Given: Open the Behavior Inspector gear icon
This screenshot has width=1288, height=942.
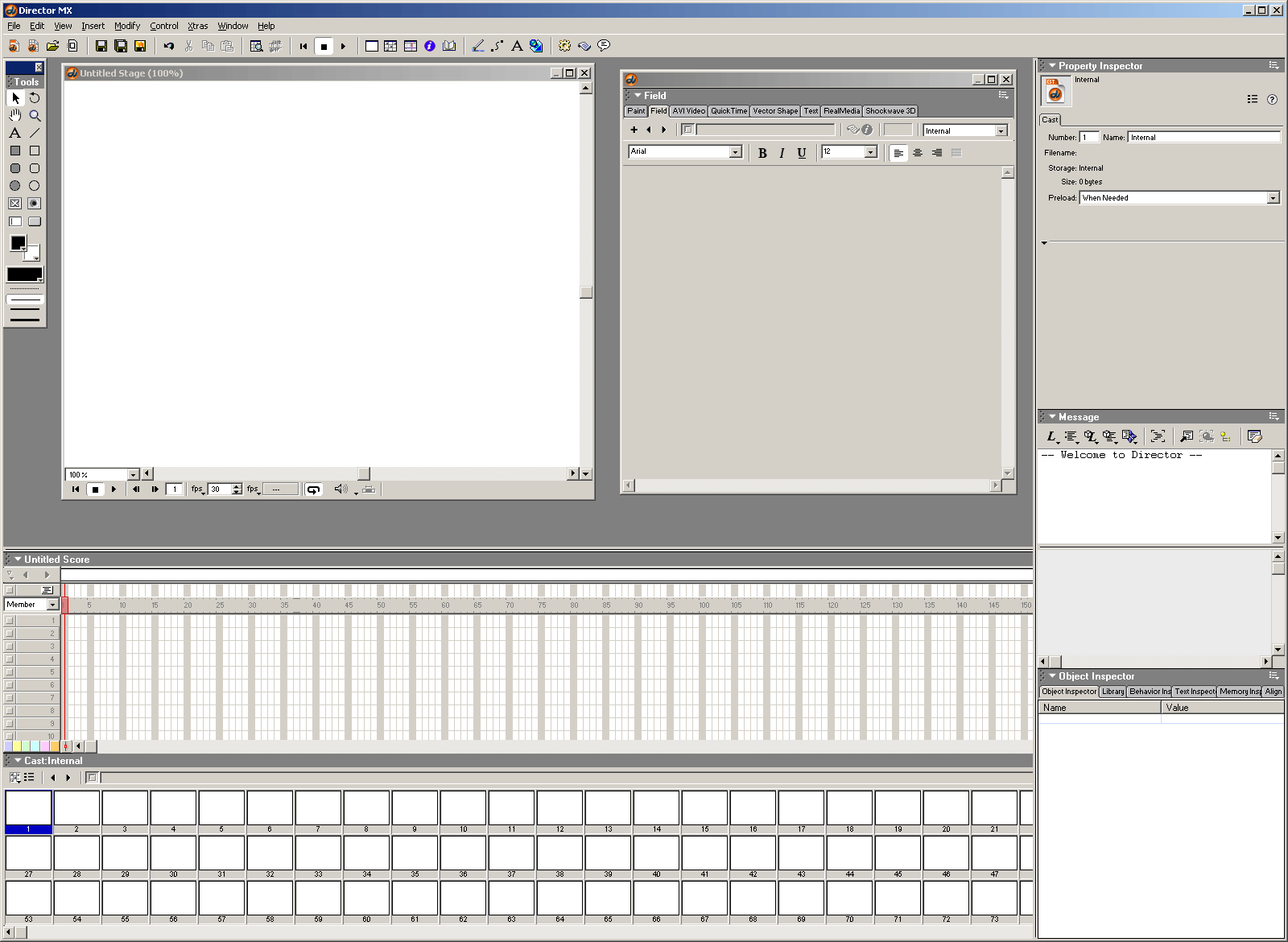Looking at the screenshot, I should [x=565, y=46].
